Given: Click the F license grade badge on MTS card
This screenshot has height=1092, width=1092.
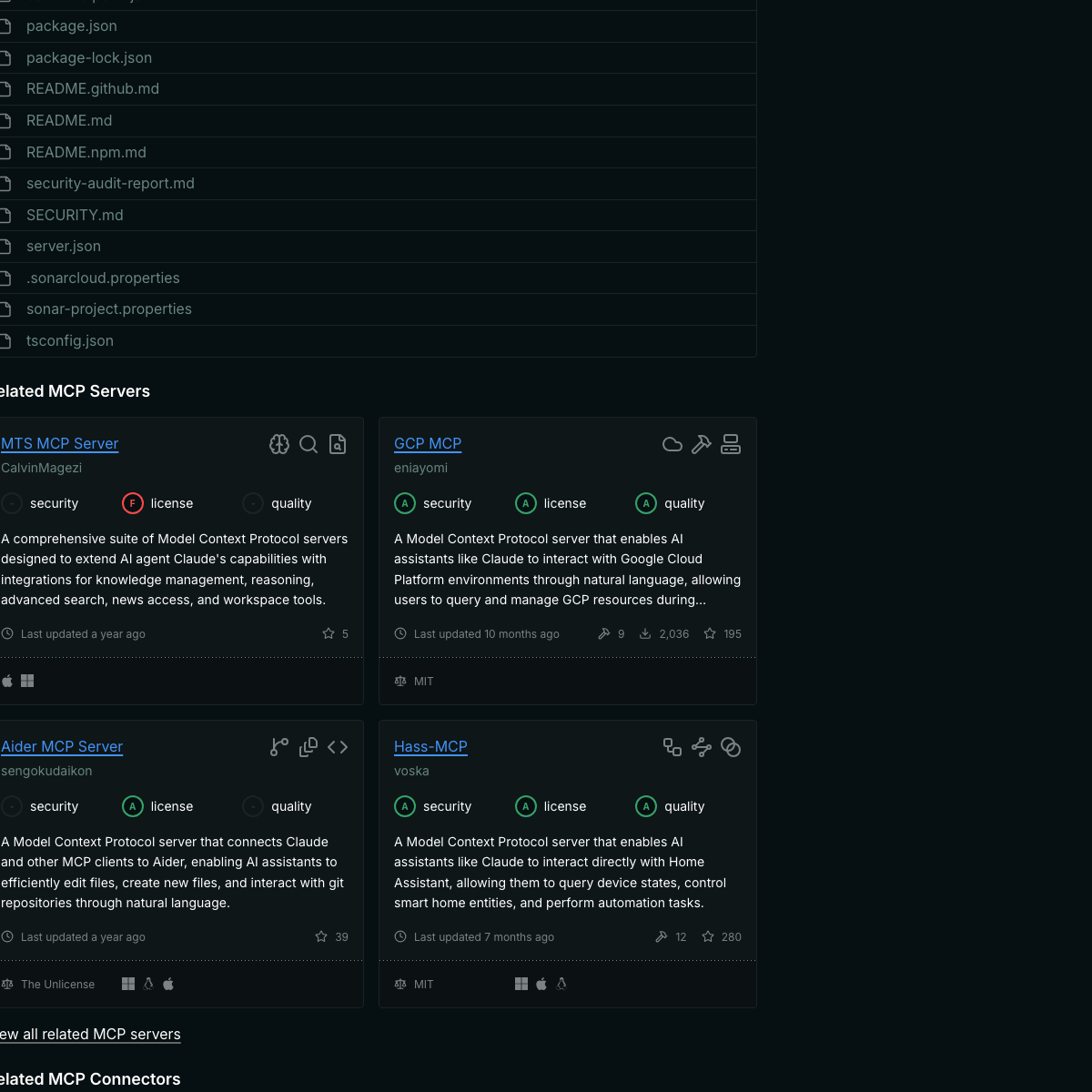Looking at the screenshot, I should pos(133,503).
